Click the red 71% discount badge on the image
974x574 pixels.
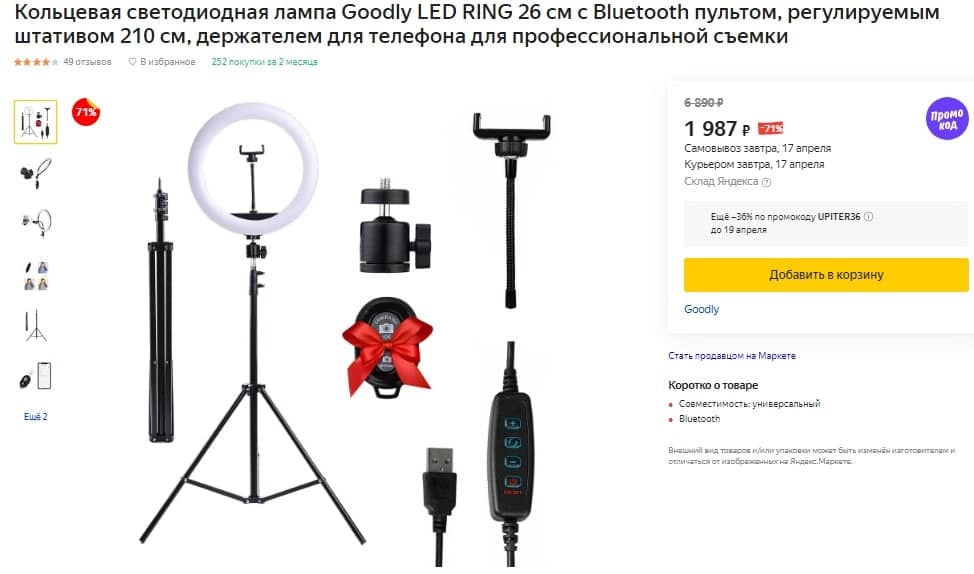[86, 112]
